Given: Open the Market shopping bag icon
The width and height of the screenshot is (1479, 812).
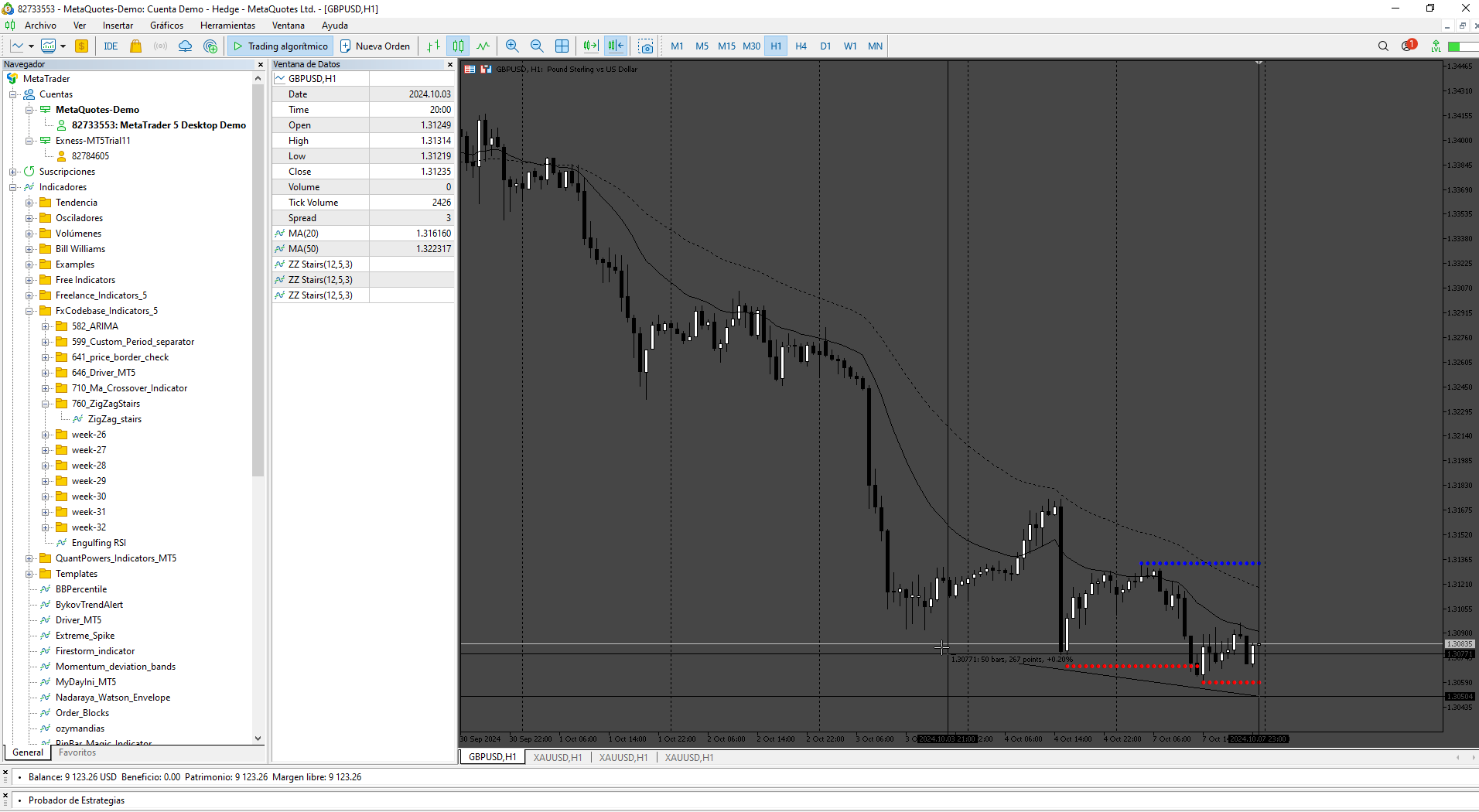Looking at the screenshot, I should tap(136, 46).
